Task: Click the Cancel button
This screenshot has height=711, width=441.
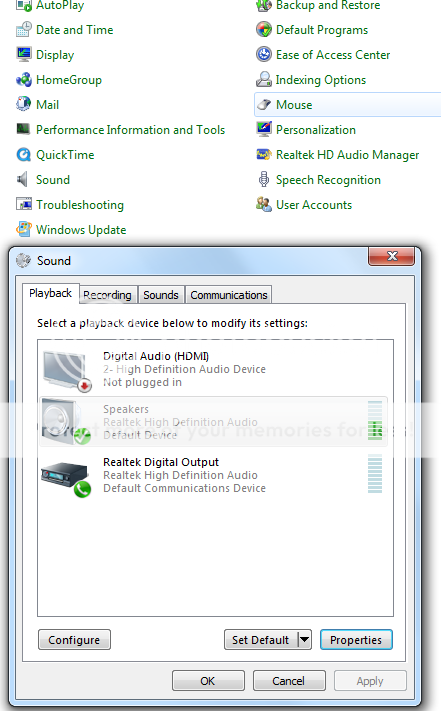Action: pyautogui.click(x=289, y=681)
